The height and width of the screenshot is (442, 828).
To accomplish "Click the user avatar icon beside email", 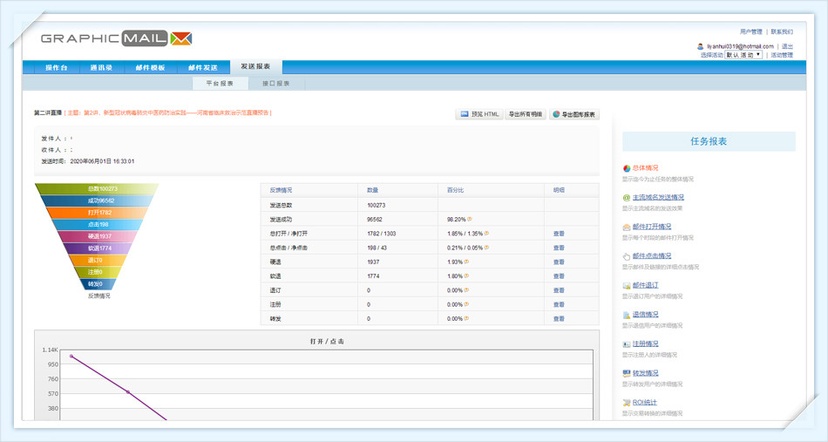I will 700,46.
